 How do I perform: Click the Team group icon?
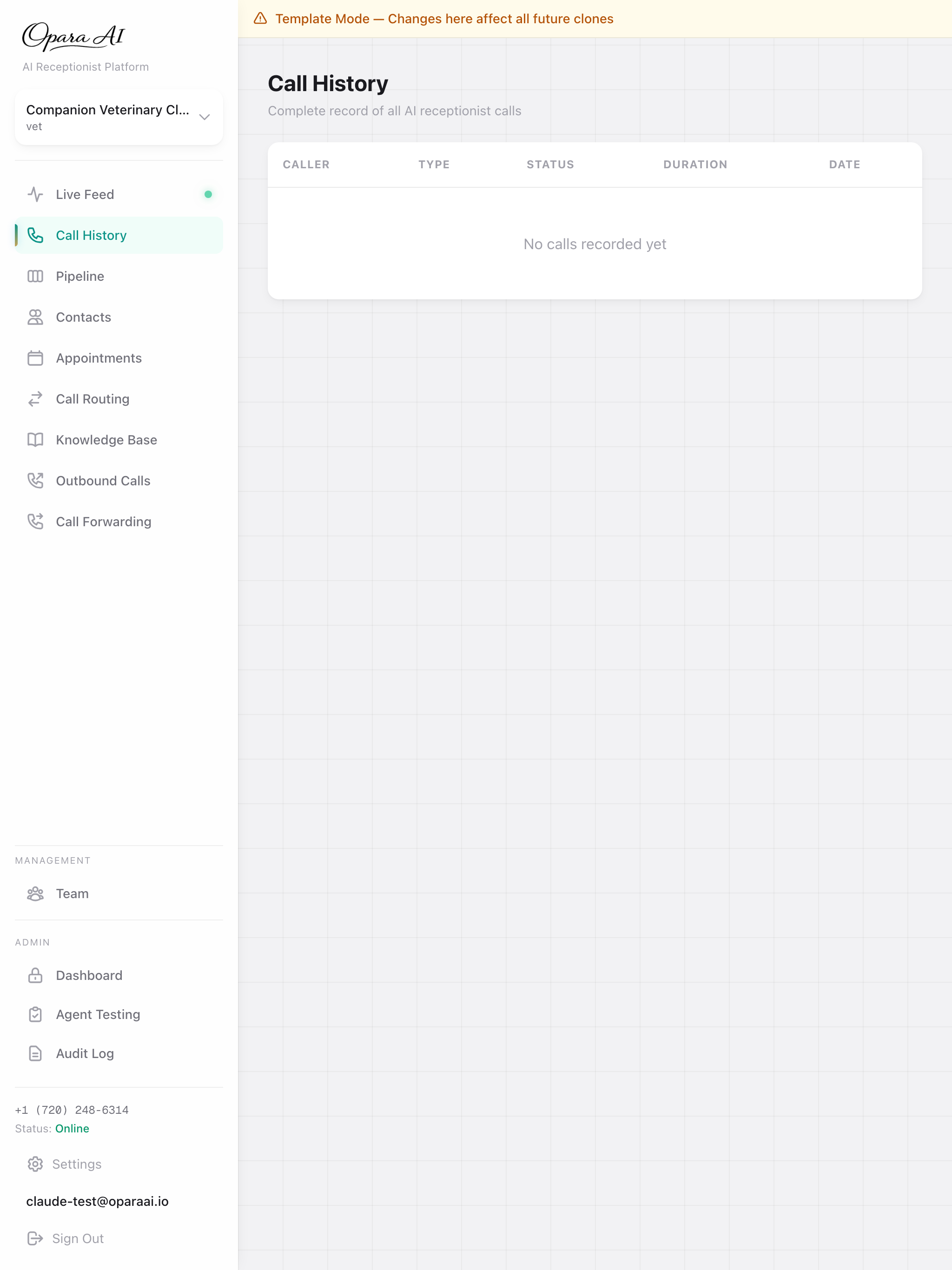35,894
